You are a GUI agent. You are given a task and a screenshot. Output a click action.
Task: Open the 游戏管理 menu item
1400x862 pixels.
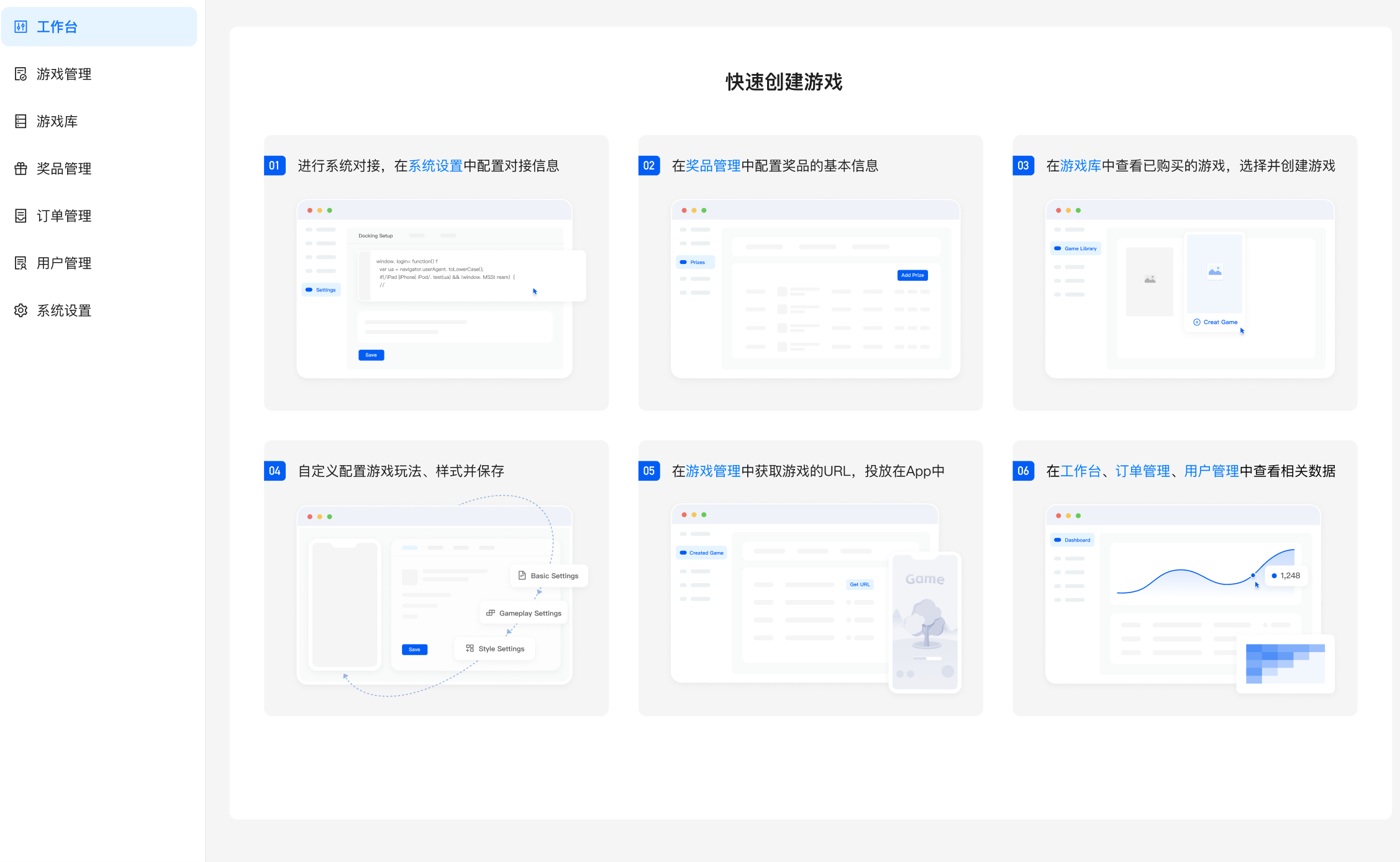coord(64,74)
